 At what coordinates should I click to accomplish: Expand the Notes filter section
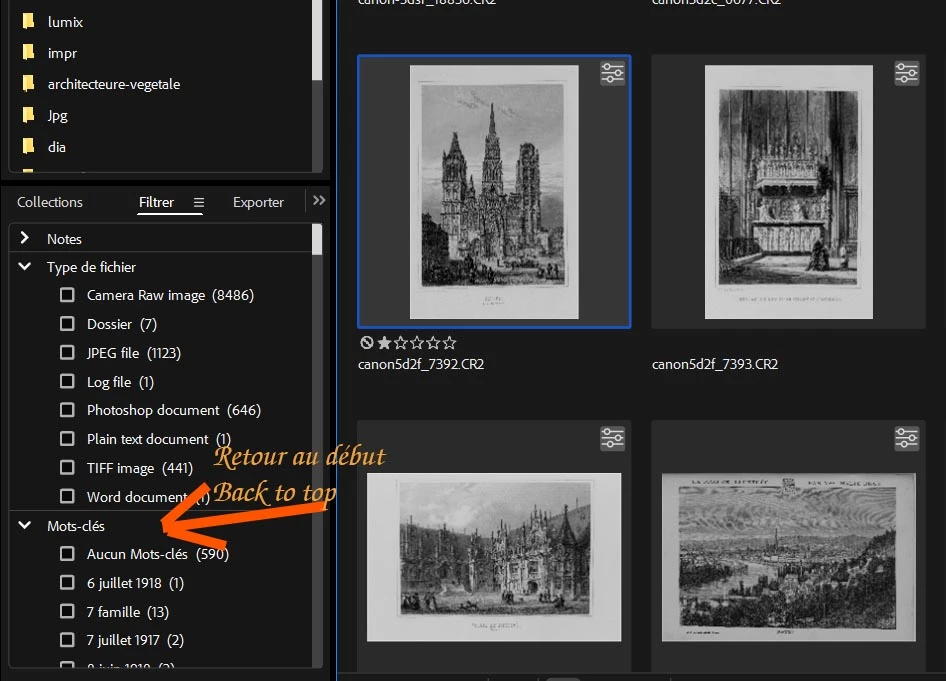point(25,238)
